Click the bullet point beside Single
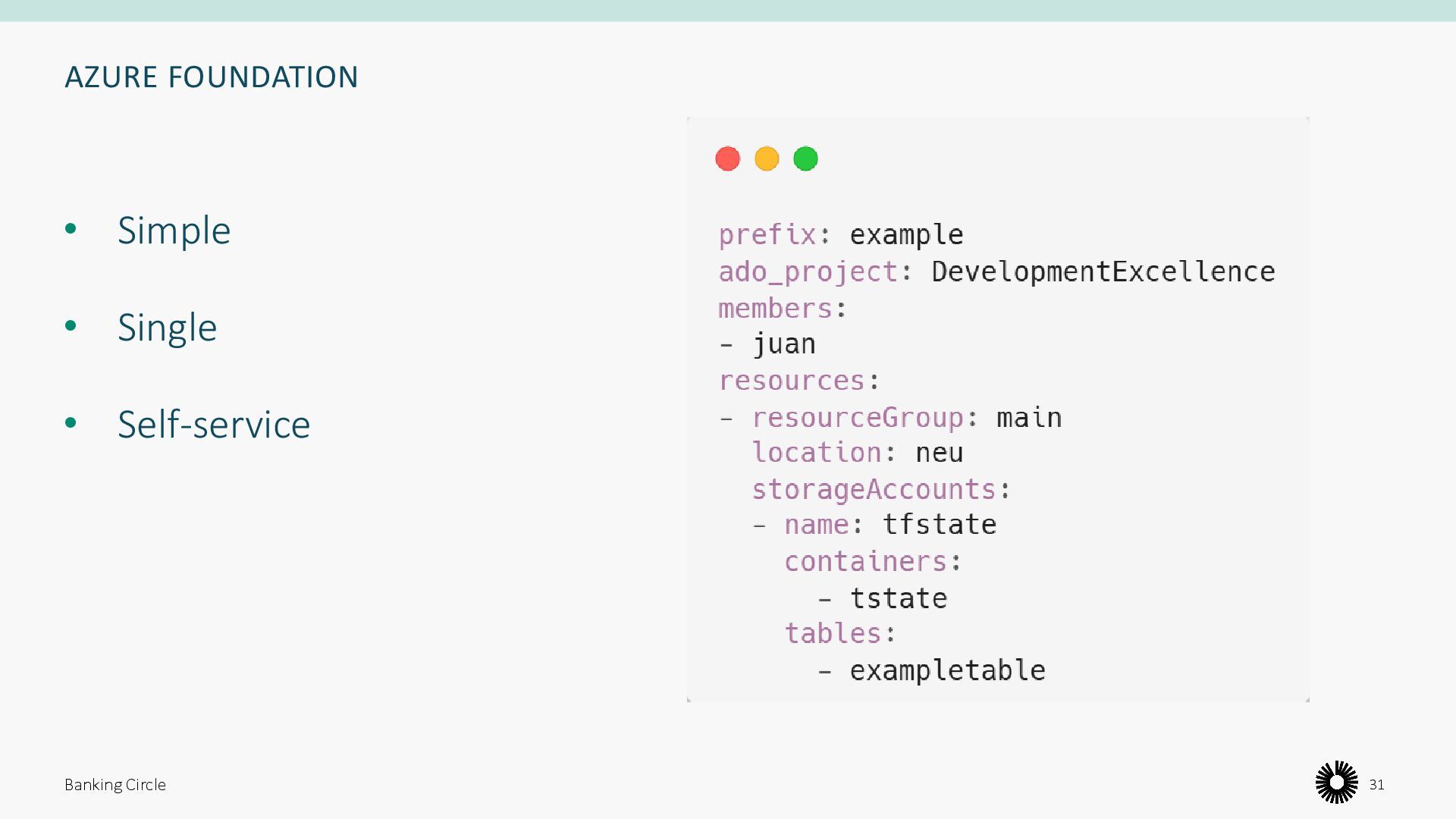Image resolution: width=1456 pixels, height=819 pixels. [x=71, y=325]
